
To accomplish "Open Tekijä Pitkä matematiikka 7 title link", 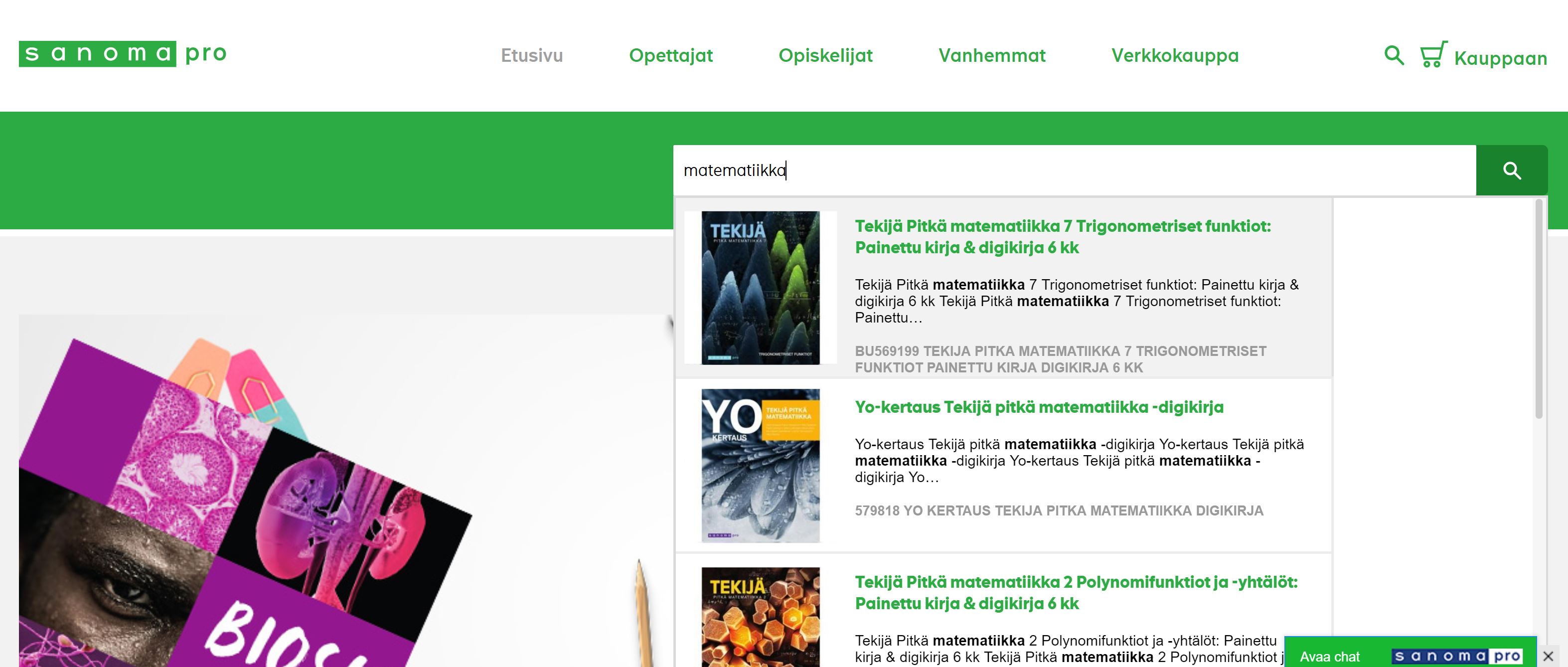I will [1063, 237].
